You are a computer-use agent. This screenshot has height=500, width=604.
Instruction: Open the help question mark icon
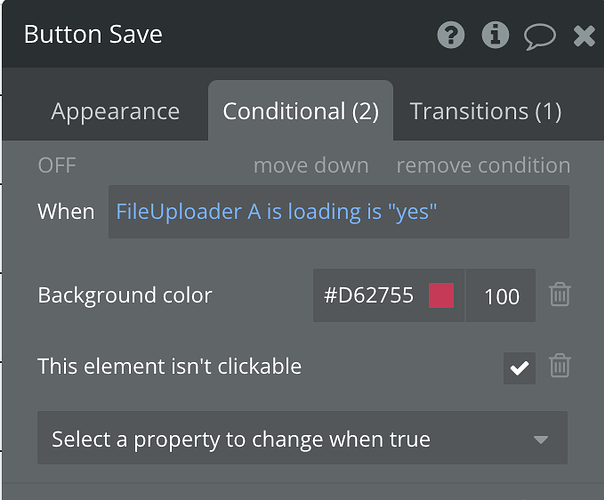tap(451, 36)
